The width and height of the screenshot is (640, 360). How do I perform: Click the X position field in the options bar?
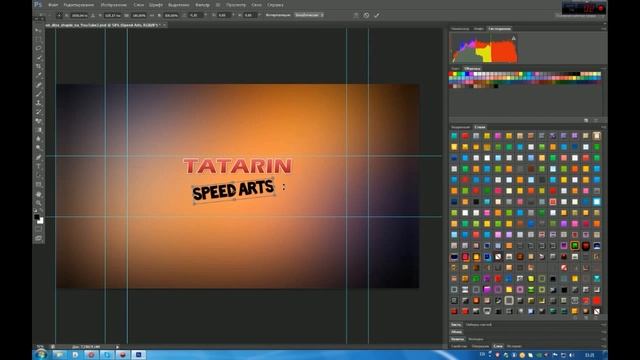pyautogui.click(x=79, y=15)
